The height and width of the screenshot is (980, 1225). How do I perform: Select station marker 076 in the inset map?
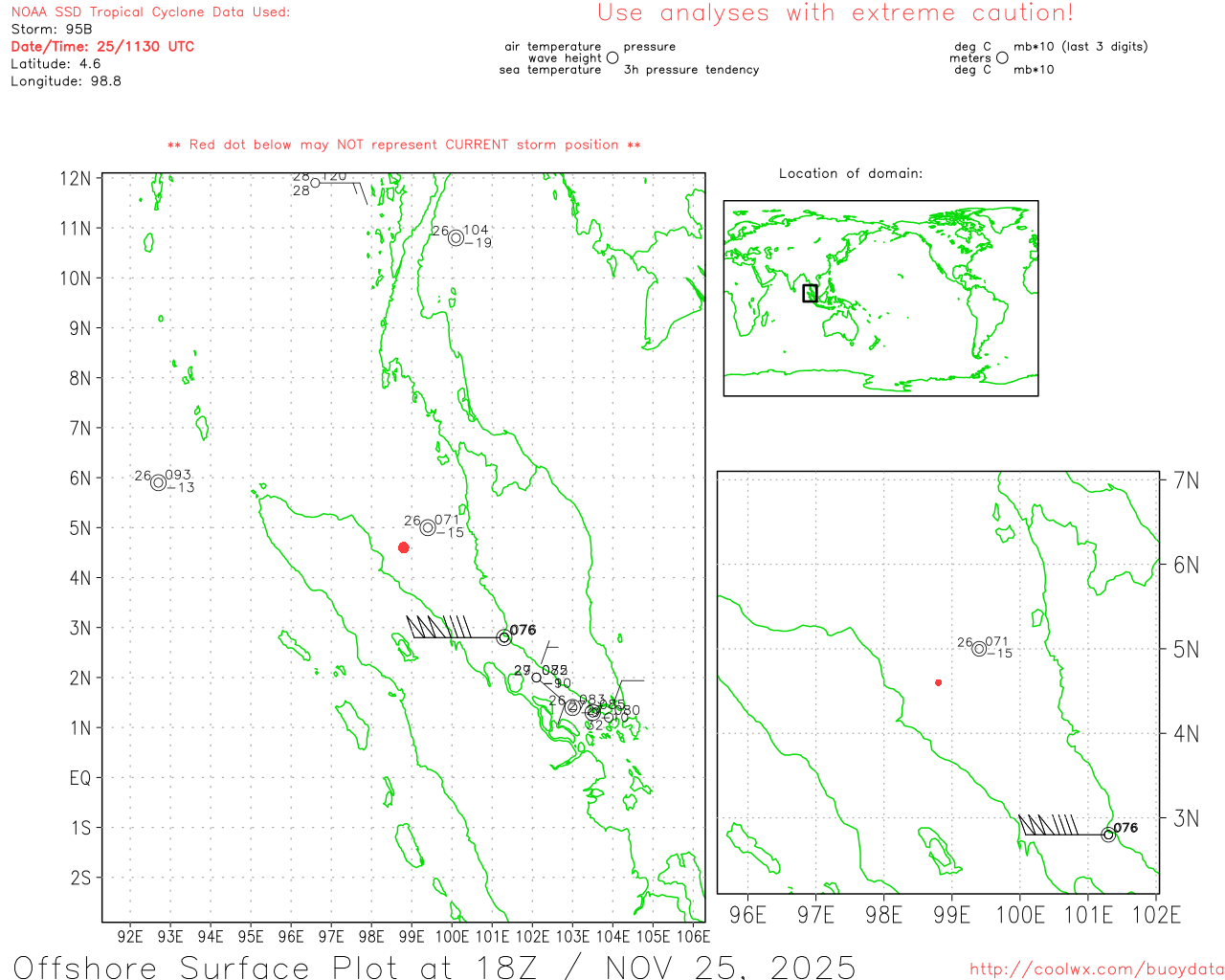(1108, 835)
